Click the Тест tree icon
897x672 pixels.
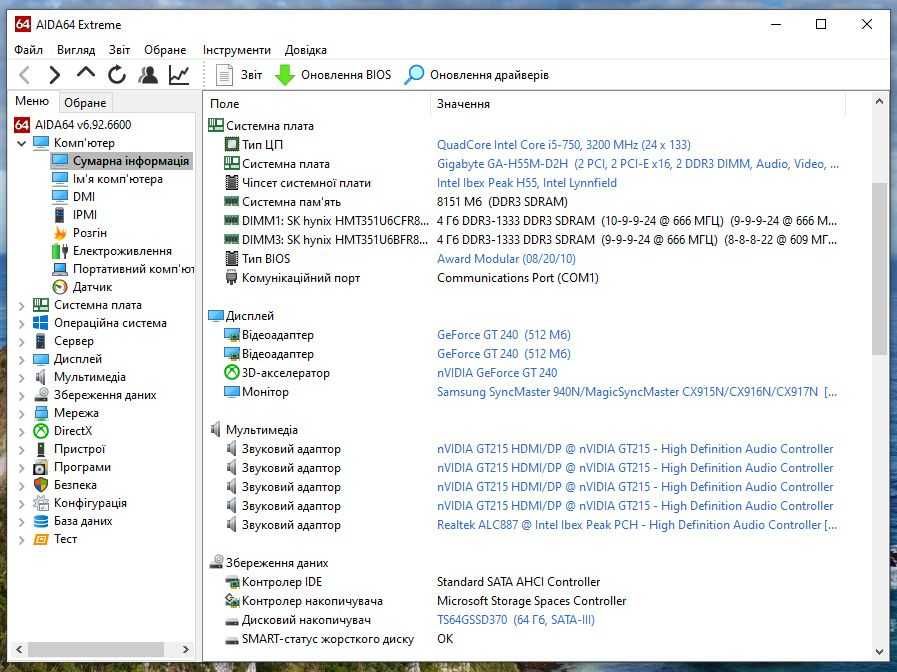tap(41, 539)
